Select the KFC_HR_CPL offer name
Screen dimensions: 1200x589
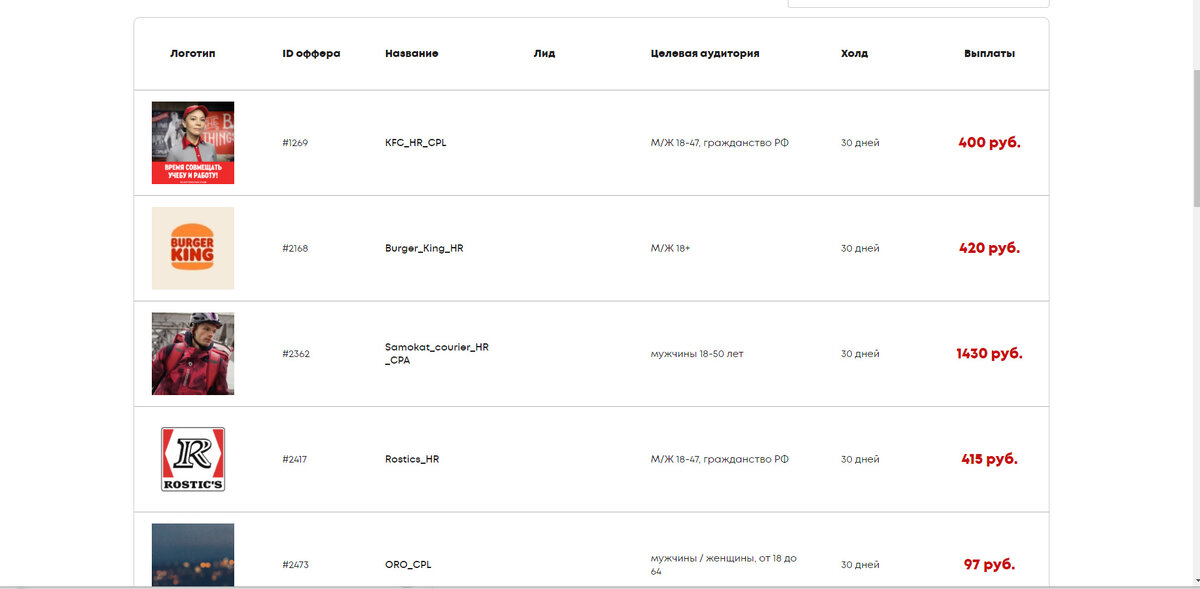[416, 143]
